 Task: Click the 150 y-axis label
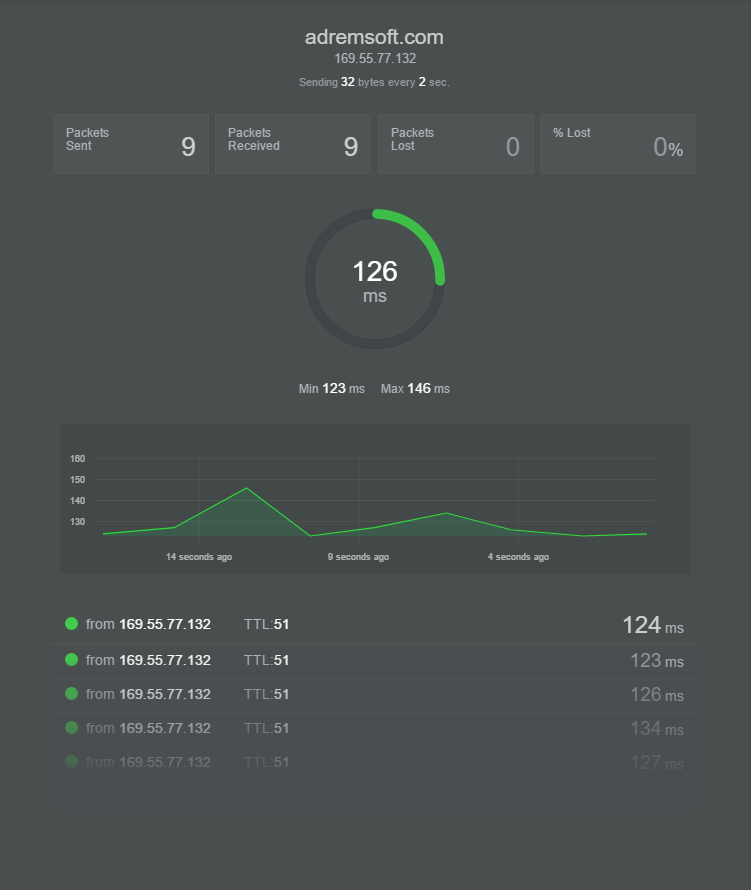[78, 480]
